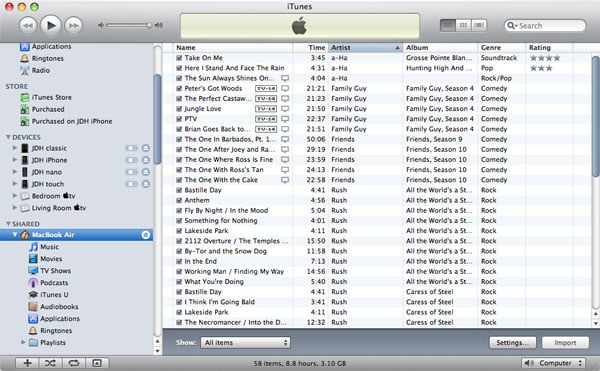The height and width of the screenshot is (371, 600).
Task: Open the Show All items dropdown
Action: [x=245, y=342]
